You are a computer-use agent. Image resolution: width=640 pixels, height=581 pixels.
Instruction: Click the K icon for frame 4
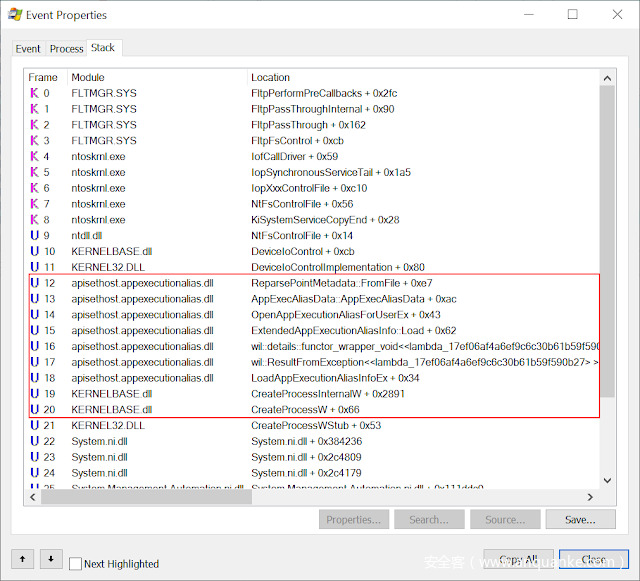pyautogui.click(x=35, y=156)
